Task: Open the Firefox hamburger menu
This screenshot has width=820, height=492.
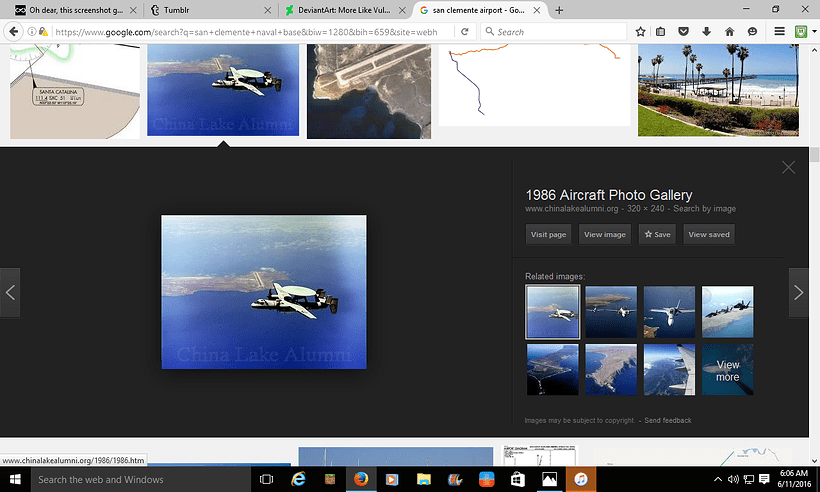Action: 779,32
